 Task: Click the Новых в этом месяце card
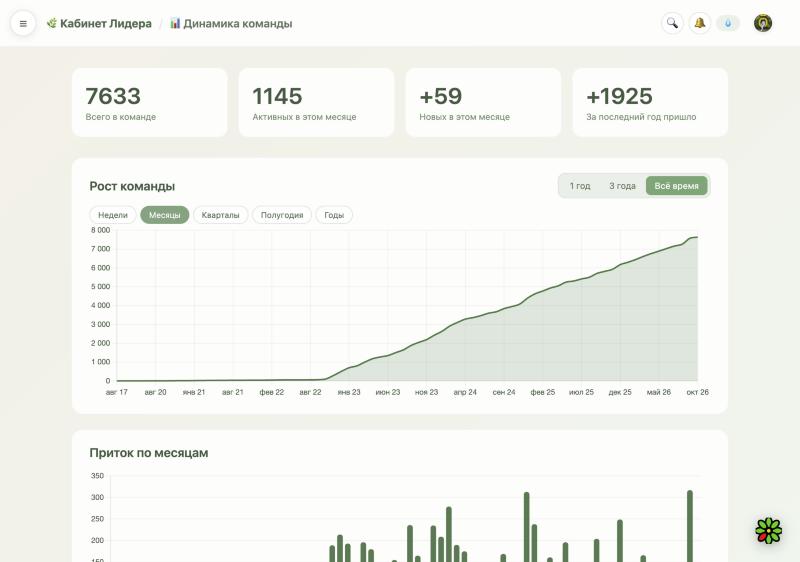[x=483, y=103]
